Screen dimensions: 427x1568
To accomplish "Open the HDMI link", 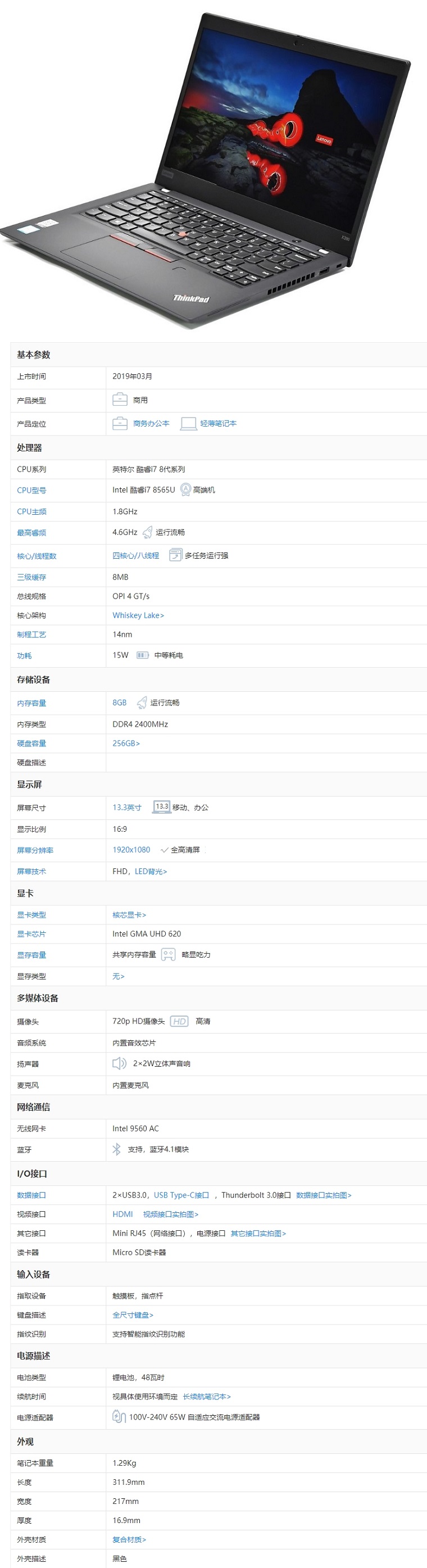I will (122, 1214).
